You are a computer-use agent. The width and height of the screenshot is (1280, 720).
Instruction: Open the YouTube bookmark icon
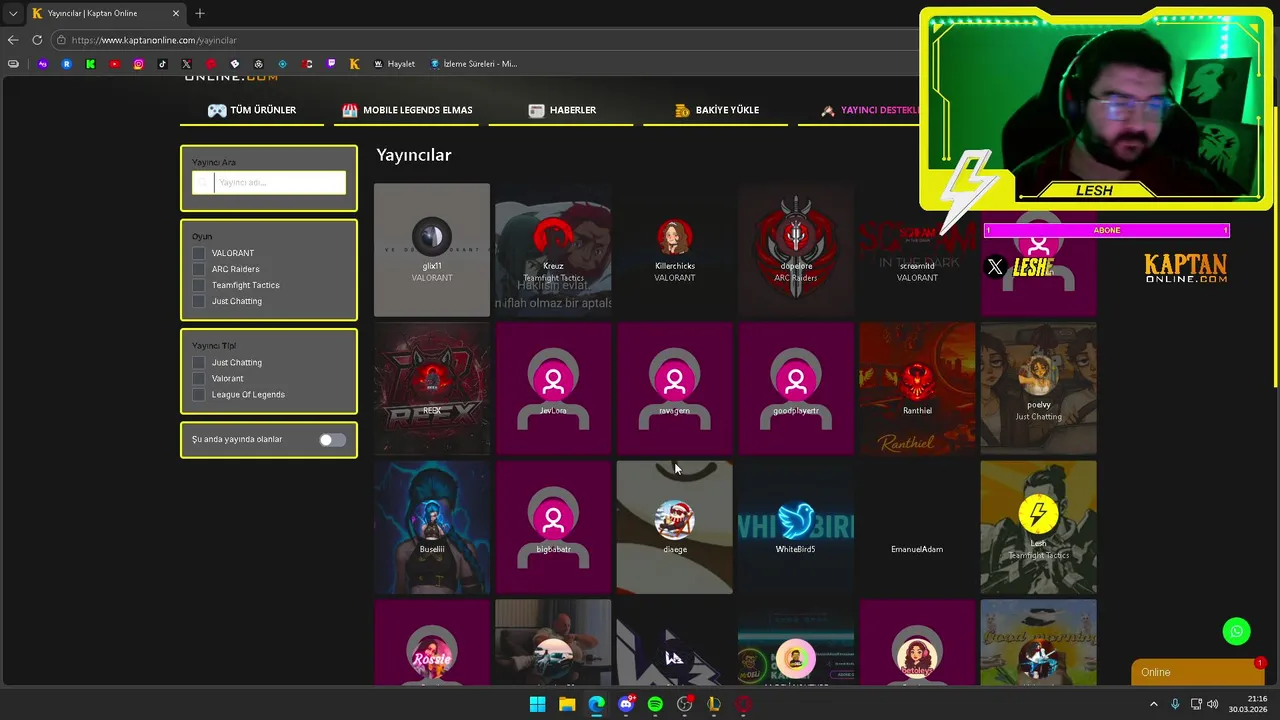[x=114, y=64]
